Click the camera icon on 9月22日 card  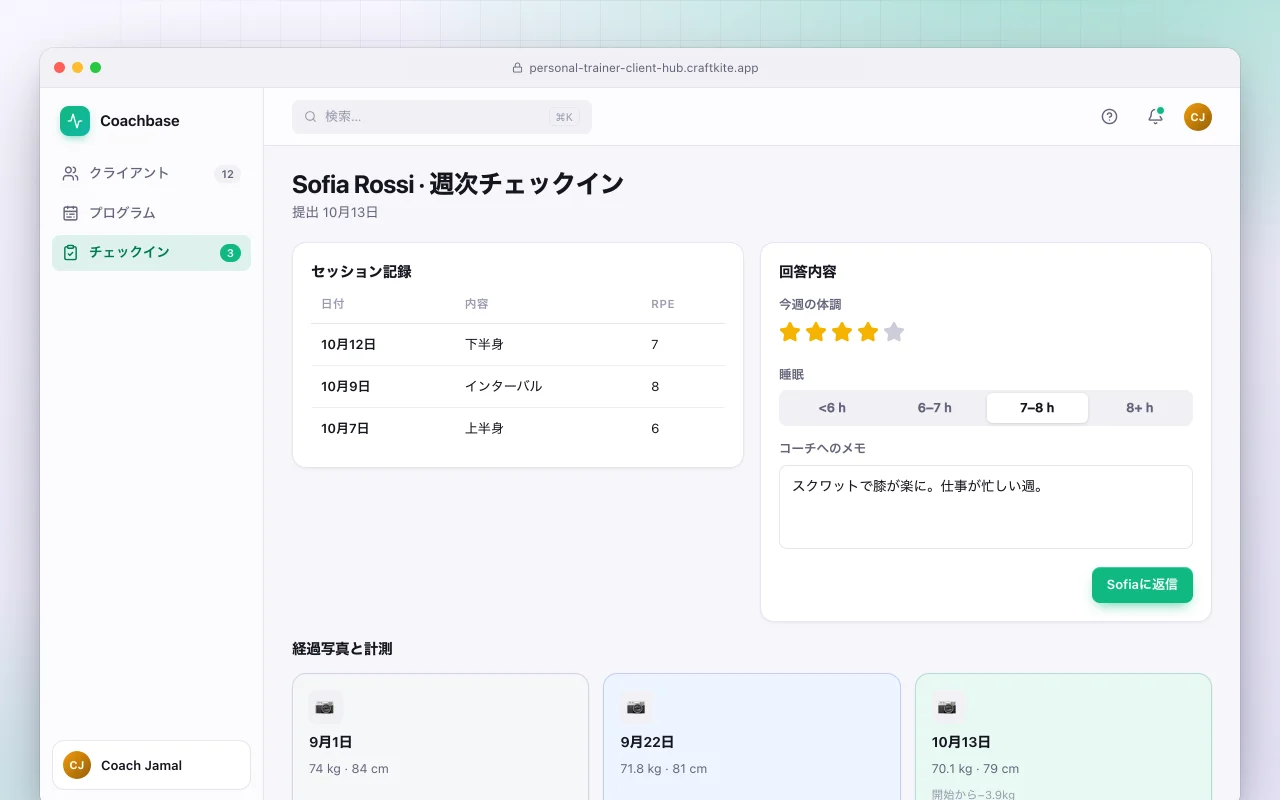coord(636,707)
